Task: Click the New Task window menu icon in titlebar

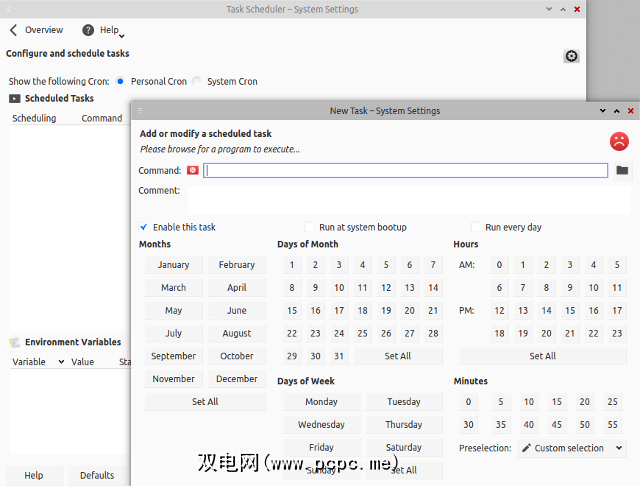Action: pyautogui.click(x=140, y=111)
